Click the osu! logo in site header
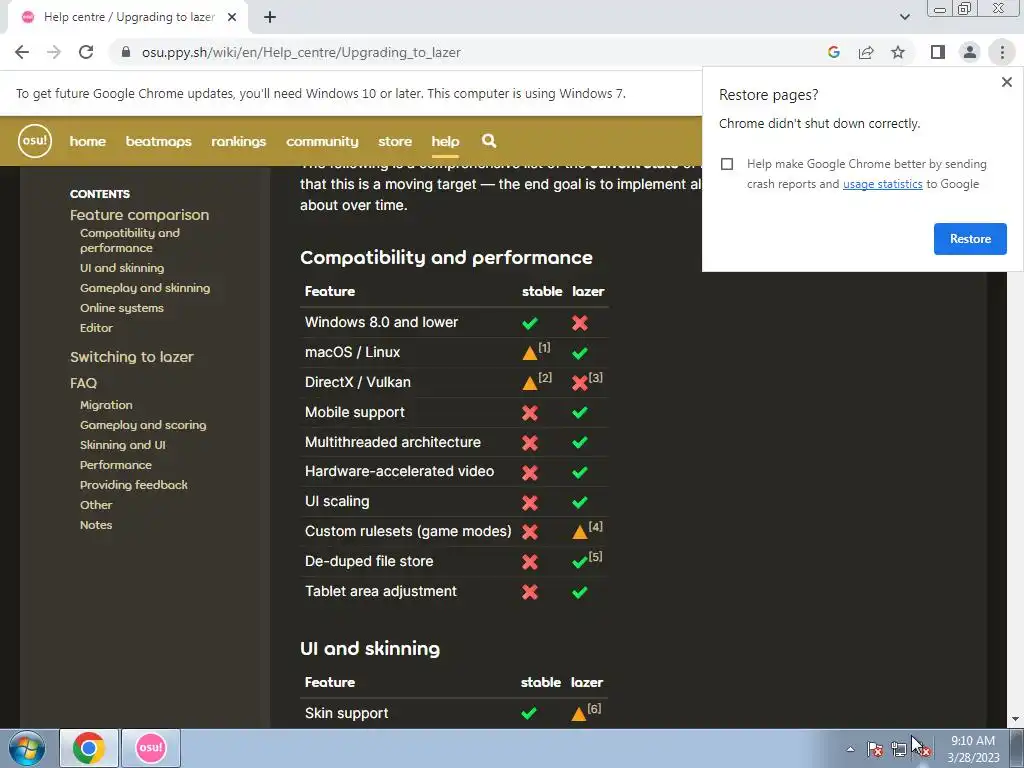Image resolution: width=1024 pixels, height=768 pixels. [35, 140]
